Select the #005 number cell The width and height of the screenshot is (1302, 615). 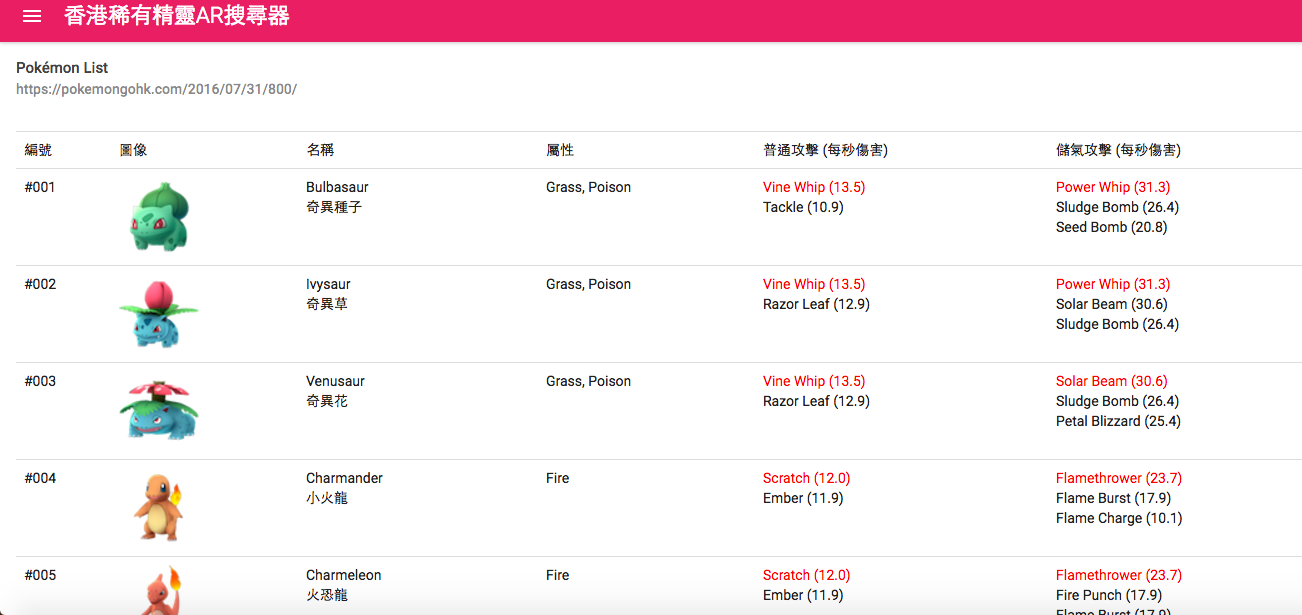pos(40,575)
